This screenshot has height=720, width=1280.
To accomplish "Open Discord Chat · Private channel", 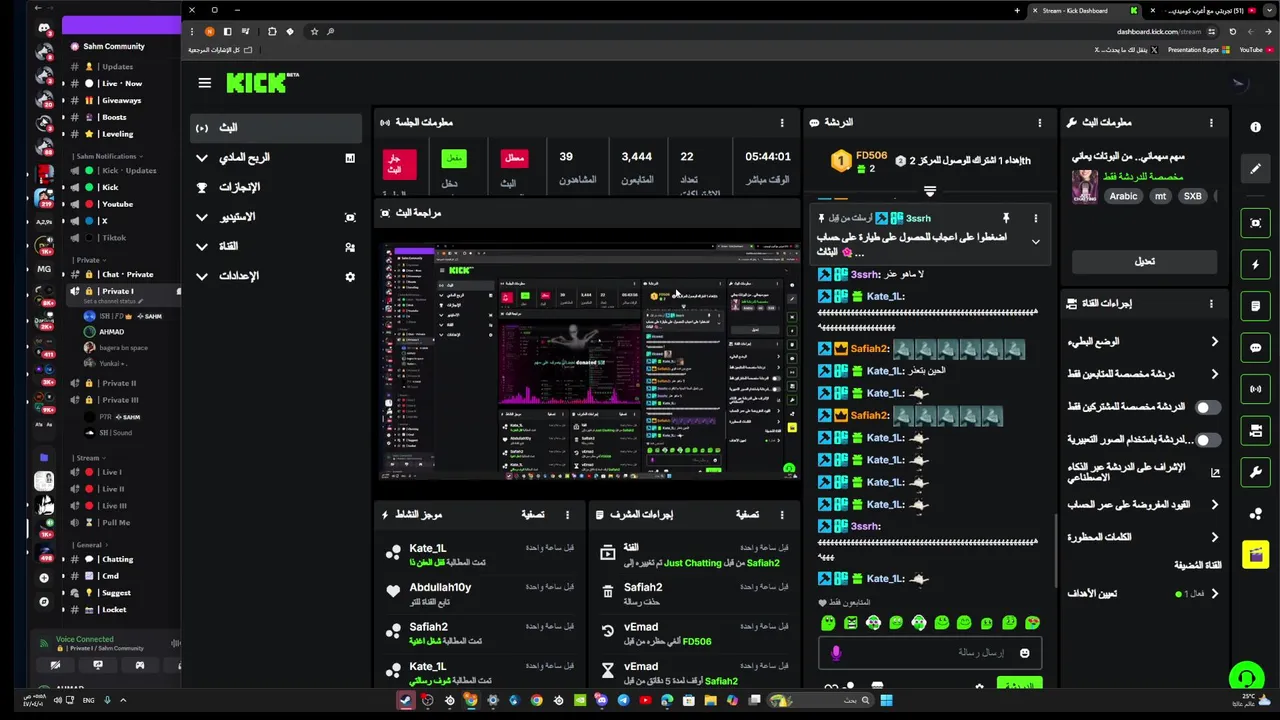I will (x=126, y=274).
